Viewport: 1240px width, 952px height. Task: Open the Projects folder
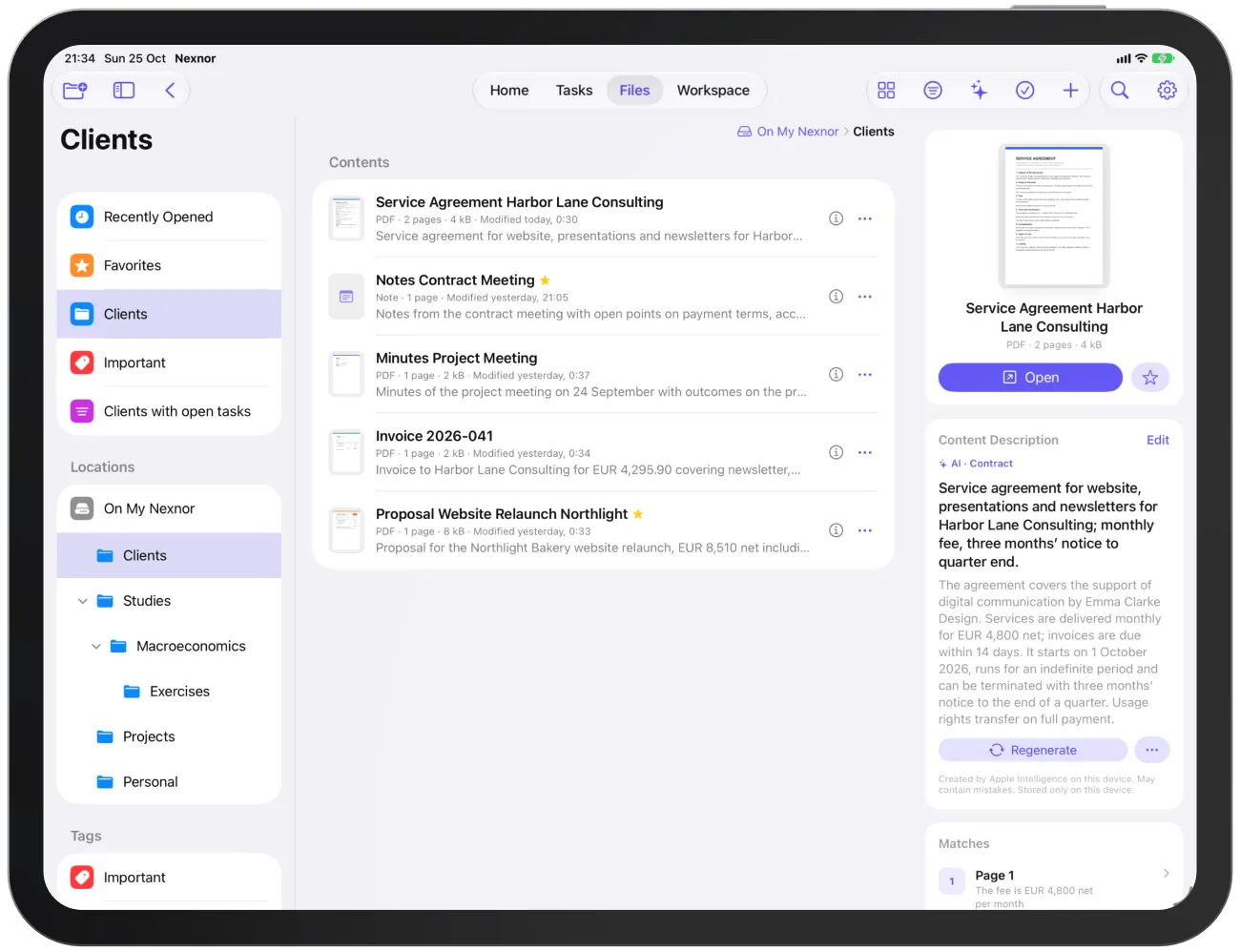point(170,736)
